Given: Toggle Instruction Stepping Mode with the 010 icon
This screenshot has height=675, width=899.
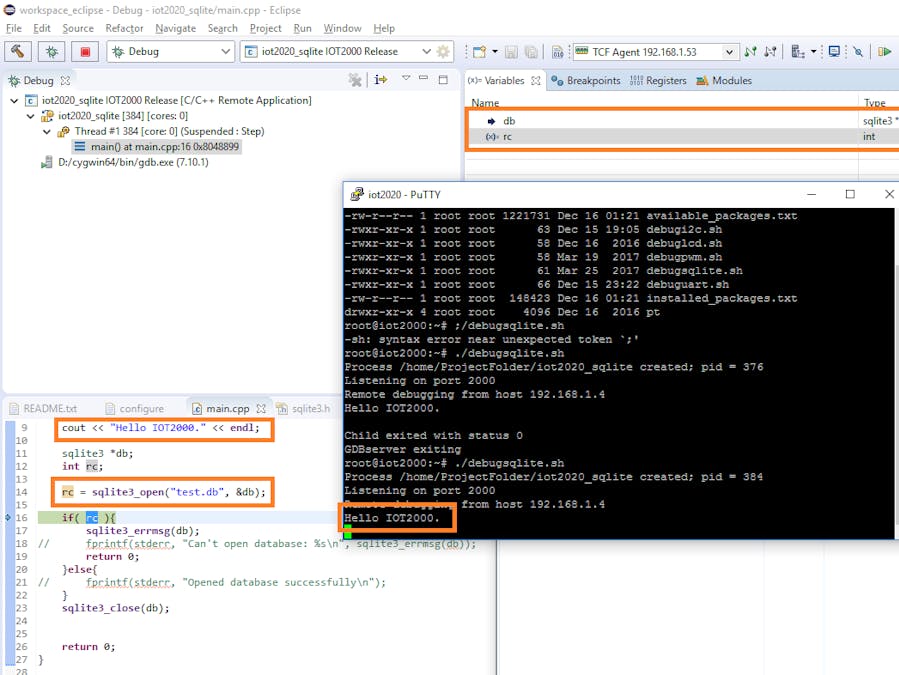Looking at the screenshot, I should pos(558,49).
